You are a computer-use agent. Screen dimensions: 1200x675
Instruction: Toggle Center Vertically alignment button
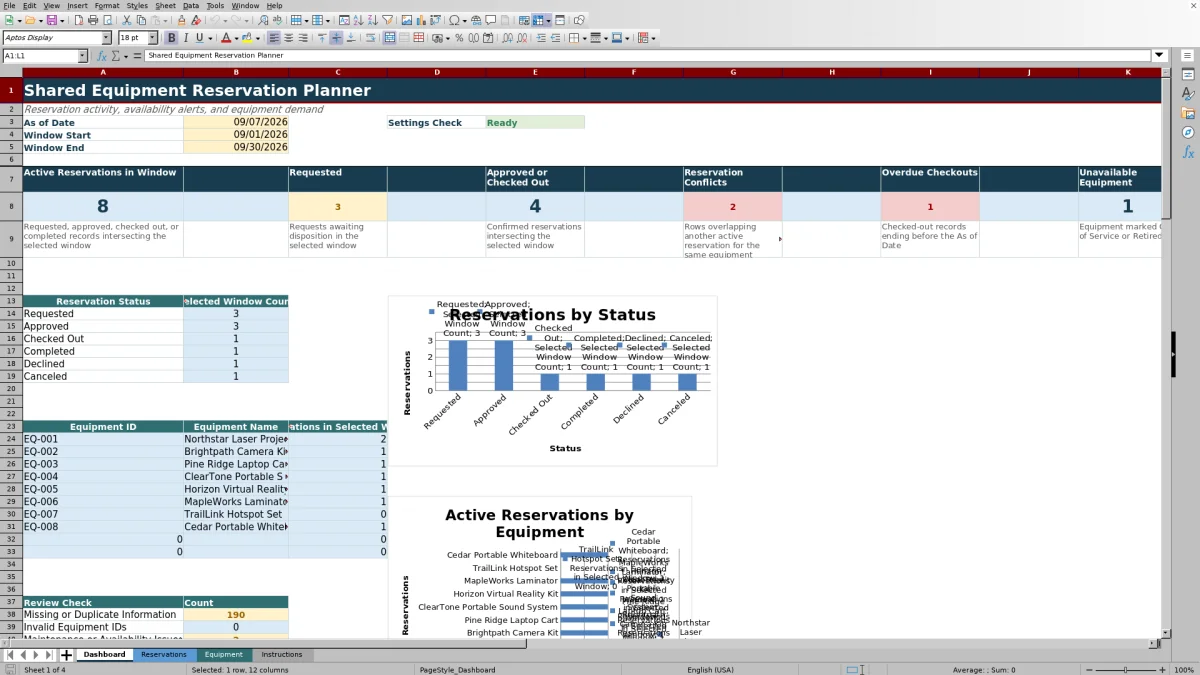[x=336, y=38]
